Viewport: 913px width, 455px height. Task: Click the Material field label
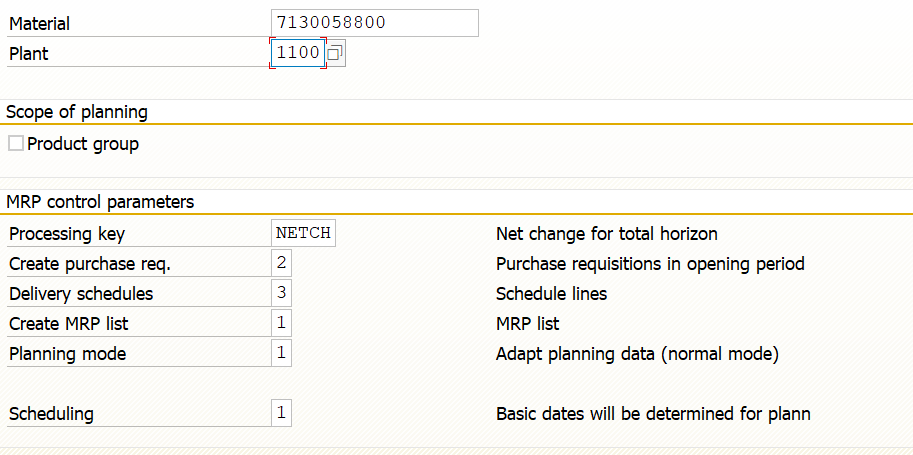click(x=40, y=24)
